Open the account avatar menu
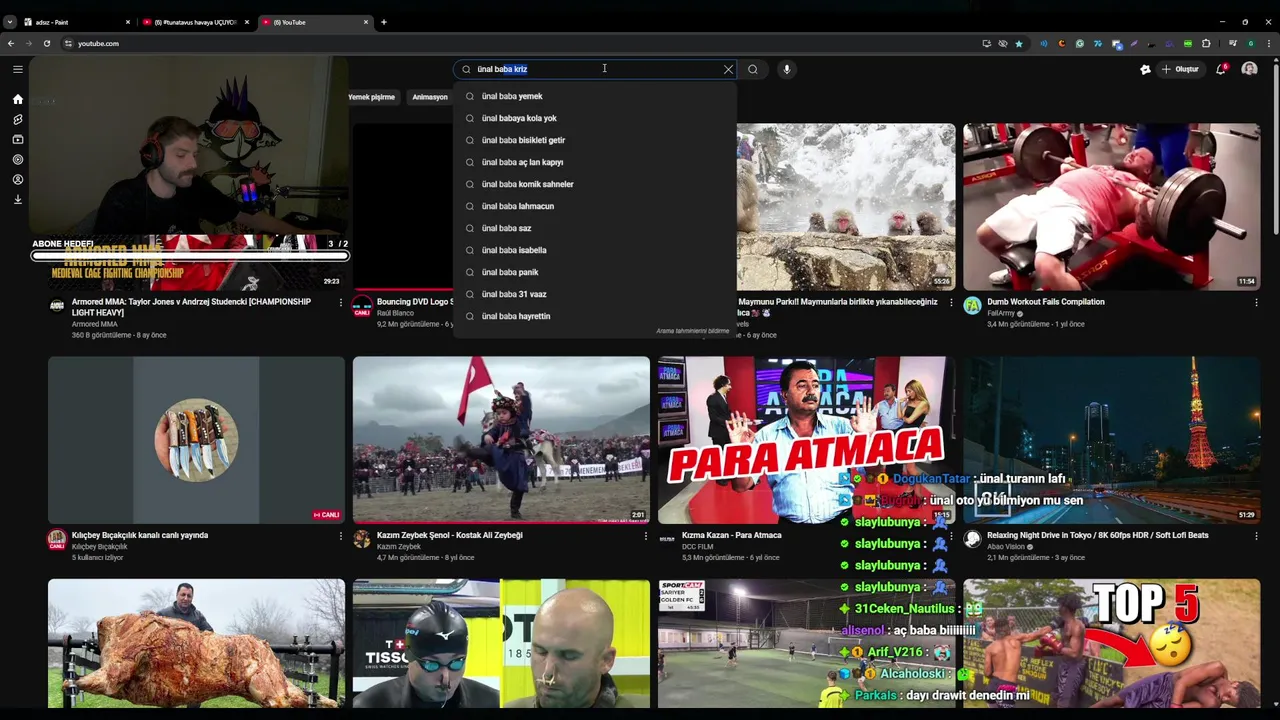This screenshot has height=720, width=1280. [x=1249, y=69]
